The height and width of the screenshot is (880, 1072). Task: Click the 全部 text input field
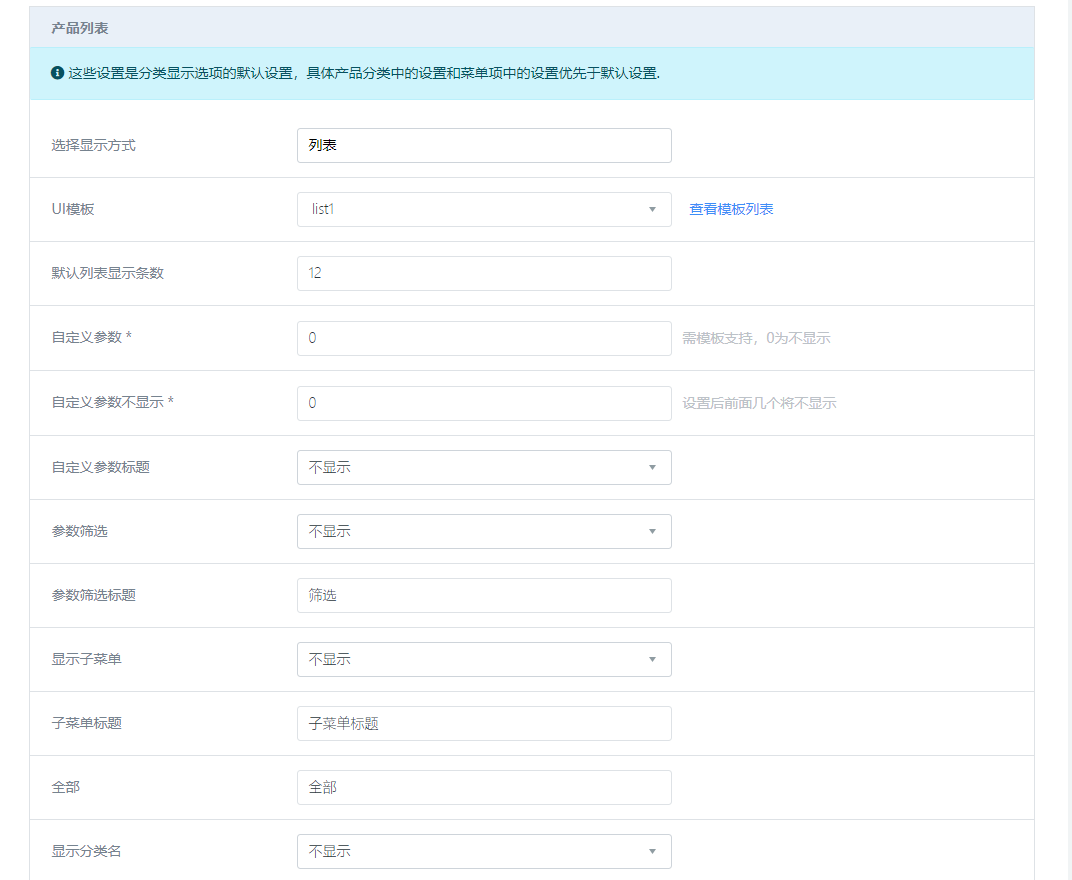coord(484,787)
